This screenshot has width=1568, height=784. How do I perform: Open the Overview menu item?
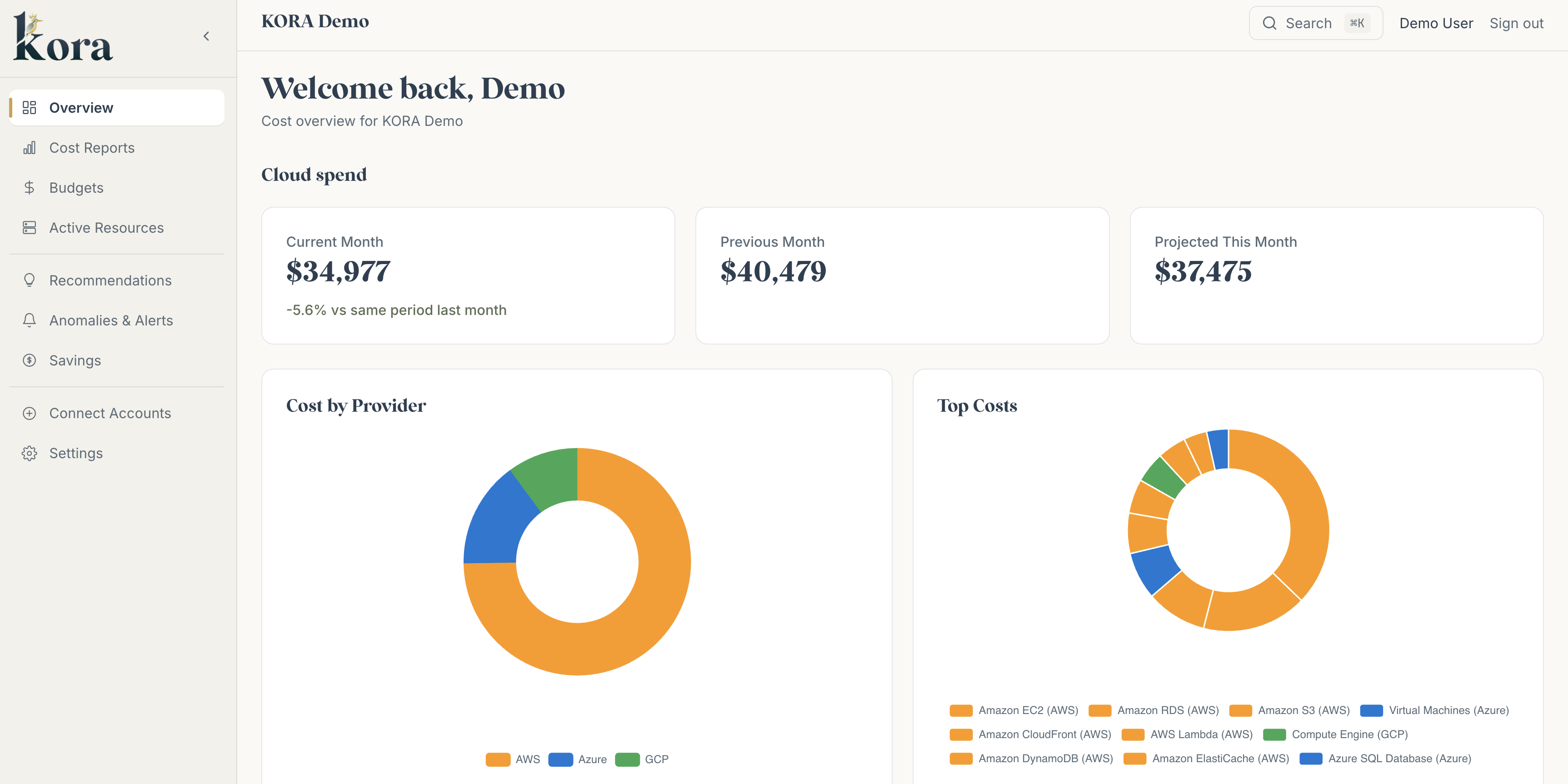[117, 108]
